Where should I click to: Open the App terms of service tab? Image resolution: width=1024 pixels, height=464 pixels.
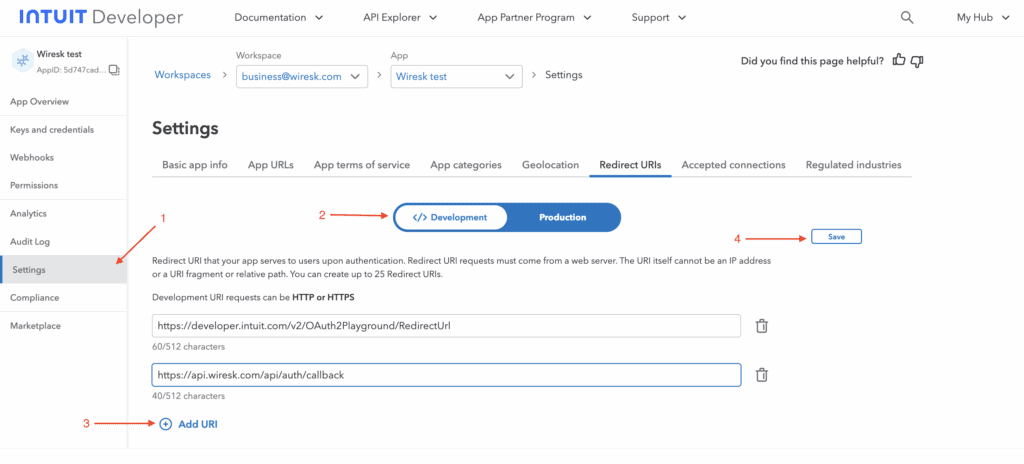362,165
